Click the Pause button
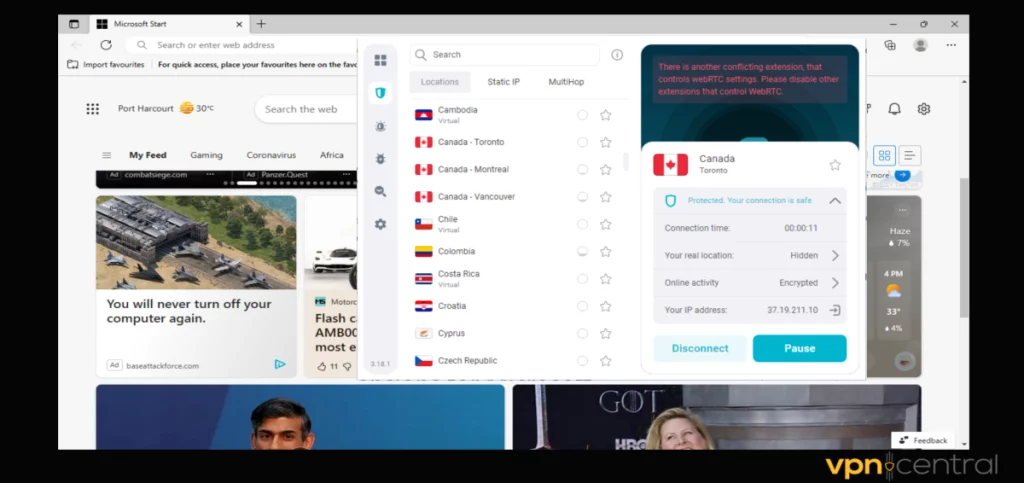The height and width of the screenshot is (483, 1024). (x=799, y=349)
